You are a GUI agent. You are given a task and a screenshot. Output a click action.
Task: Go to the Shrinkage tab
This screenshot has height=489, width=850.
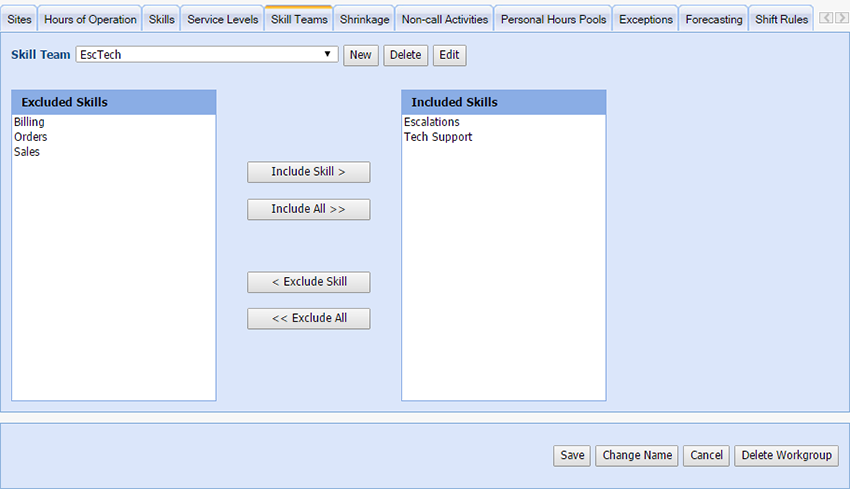pos(364,19)
